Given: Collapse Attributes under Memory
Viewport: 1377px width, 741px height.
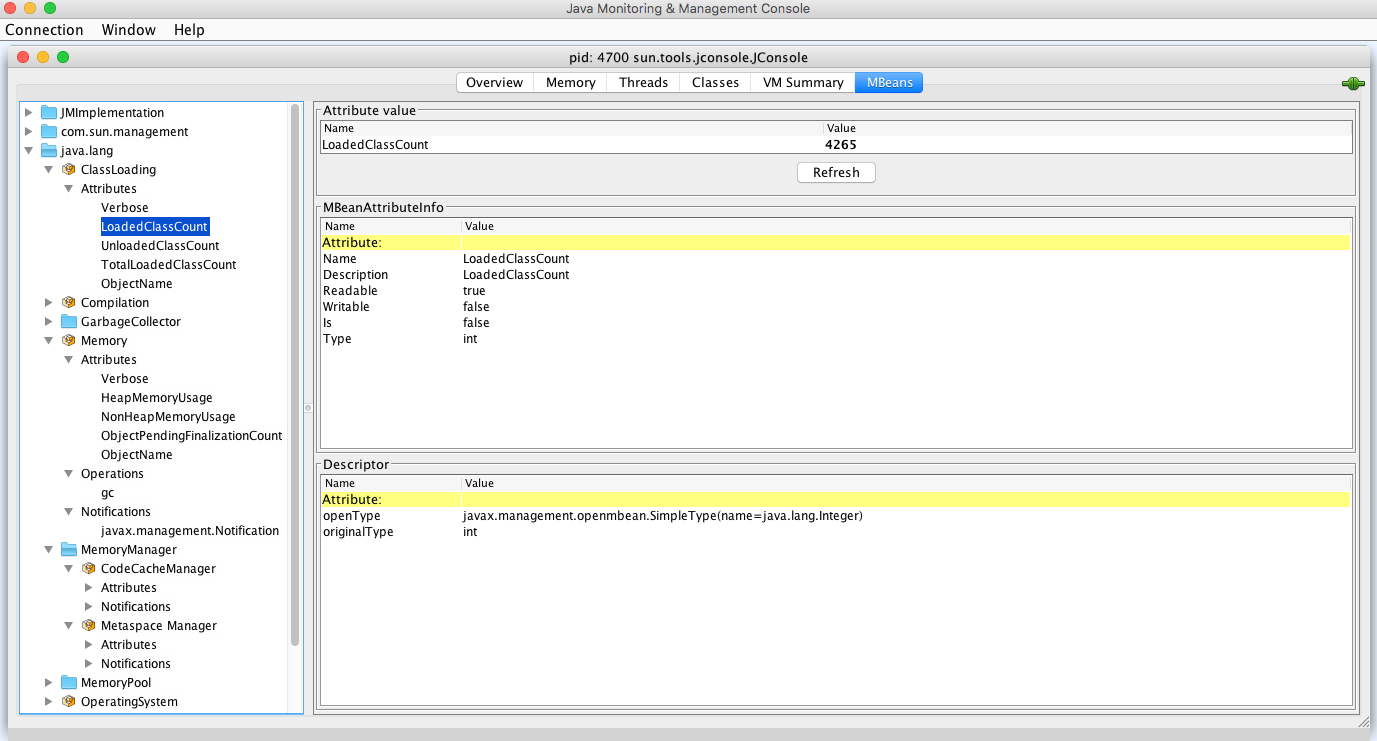Looking at the screenshot, I should pos(68,359).
